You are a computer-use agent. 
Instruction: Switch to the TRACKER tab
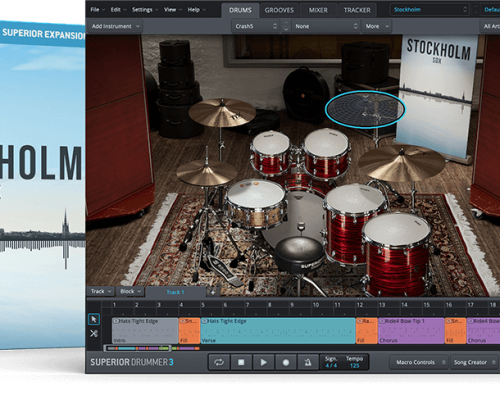(357, 10)
